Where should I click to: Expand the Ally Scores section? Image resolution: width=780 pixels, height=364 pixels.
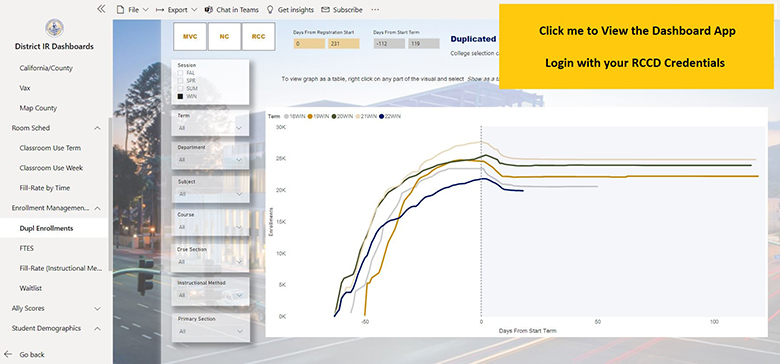tap(98, 308)
